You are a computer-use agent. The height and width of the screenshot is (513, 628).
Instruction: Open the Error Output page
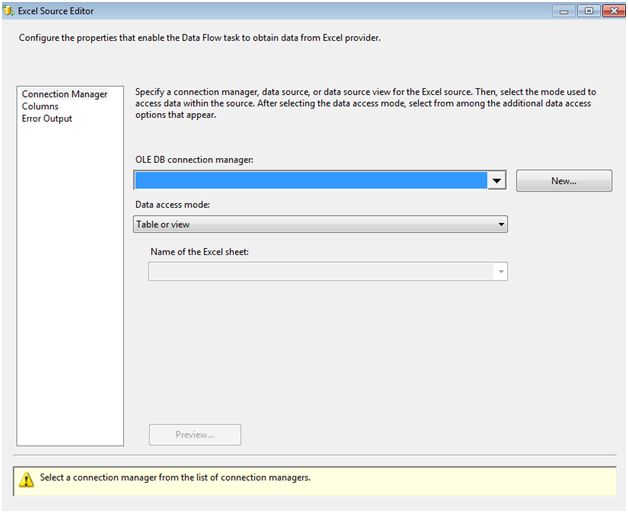pyautogui.click(x=47, y=119)
